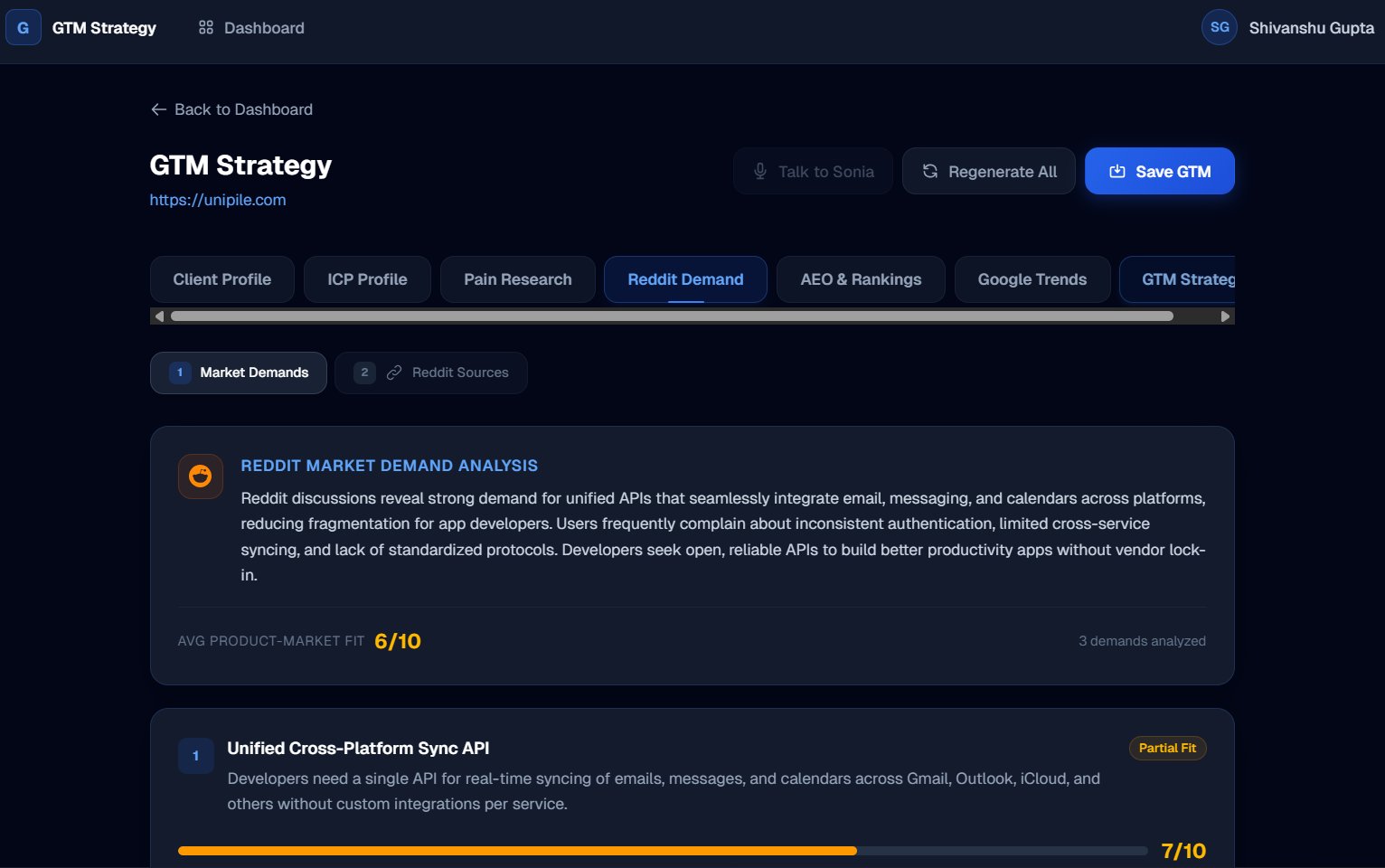
Task: Click the horizontal tab scrollbar thumb
Action: (672, 316)
